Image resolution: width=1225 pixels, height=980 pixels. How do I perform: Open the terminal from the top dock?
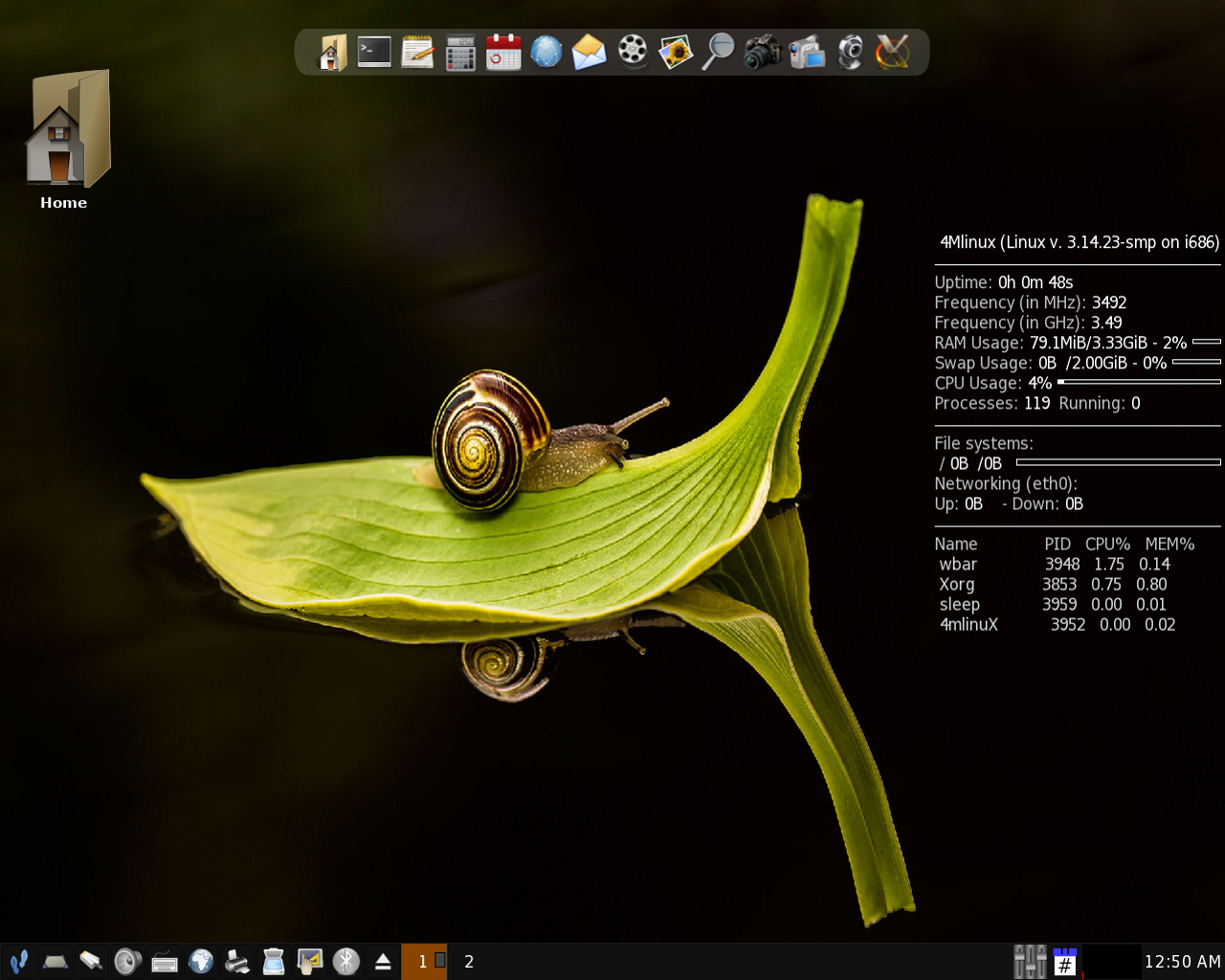pos(374,52)
